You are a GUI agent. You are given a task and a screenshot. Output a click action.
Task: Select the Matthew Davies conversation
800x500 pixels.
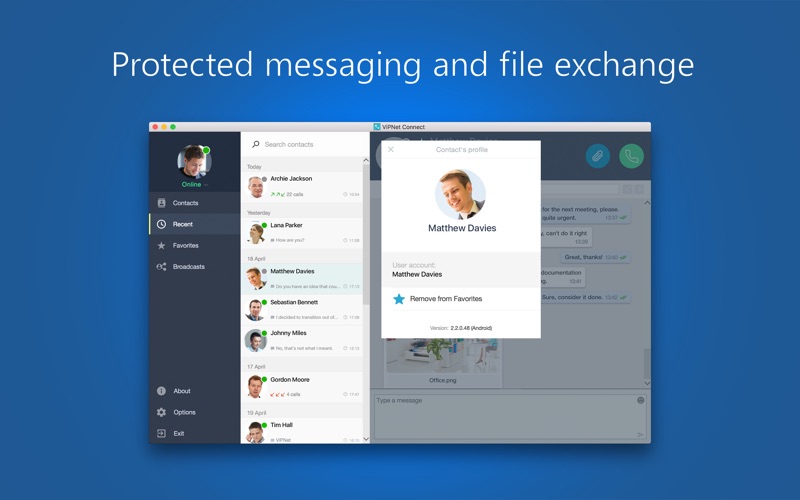302,279
